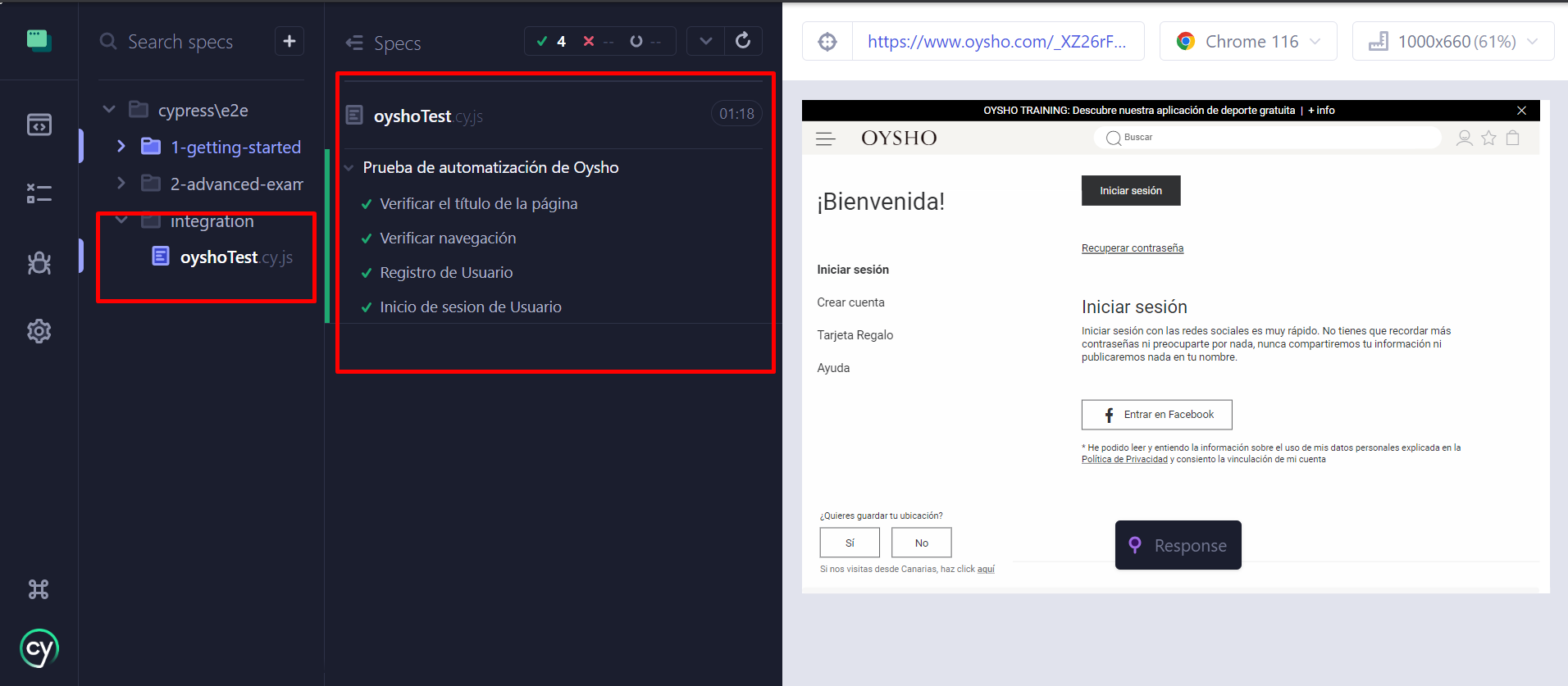The width and height of the screenshot is (1568, 686).
Task: Open test 'Inicio de sesion de Usuario'
Action: [x=471, y=307]
